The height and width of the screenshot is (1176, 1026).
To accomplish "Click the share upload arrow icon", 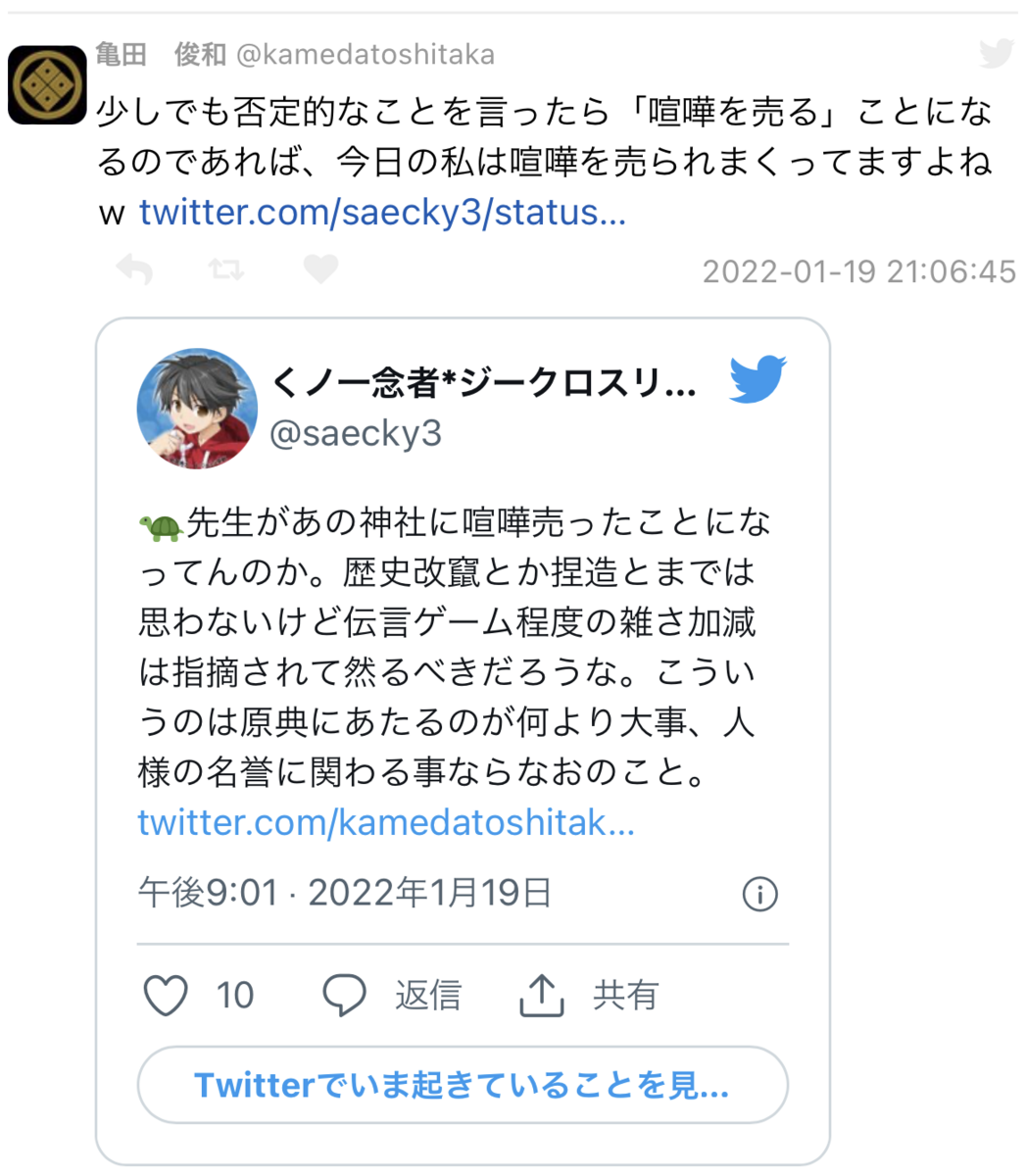I will pyautogui.click(x=541, y=995).
